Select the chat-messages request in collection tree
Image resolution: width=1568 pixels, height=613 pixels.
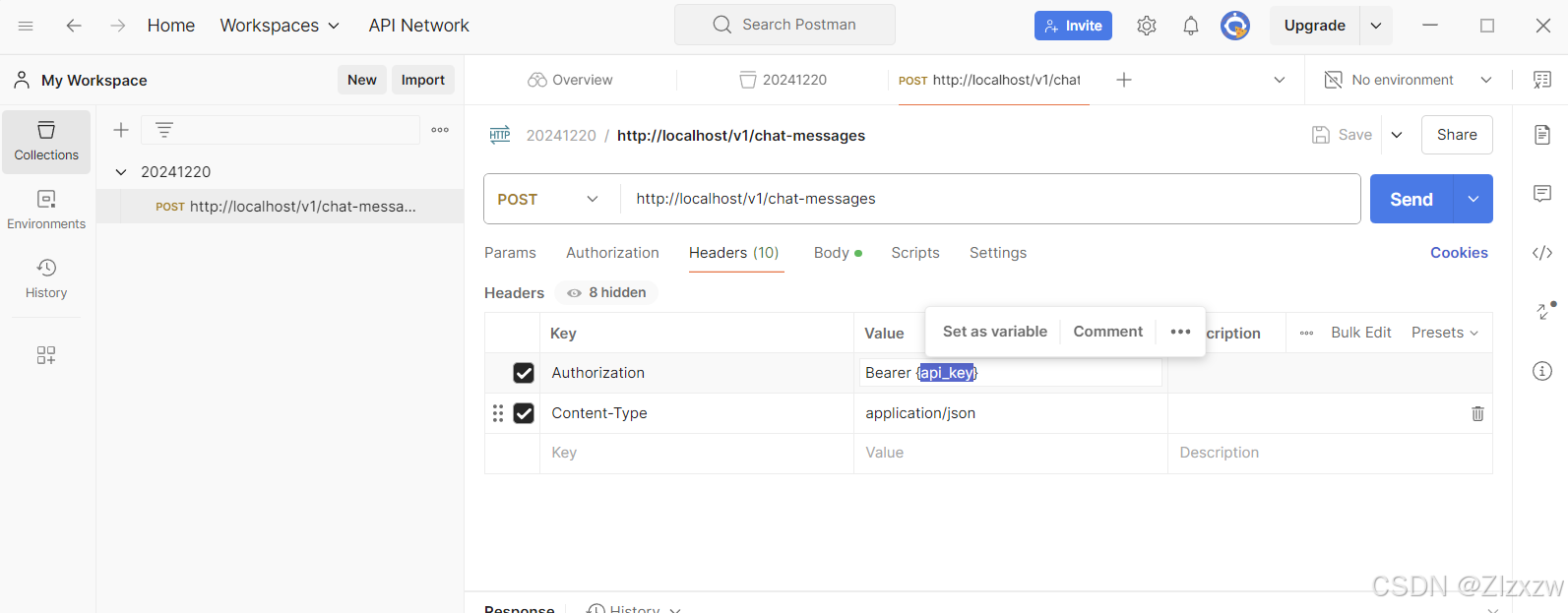tap(281, 207)
